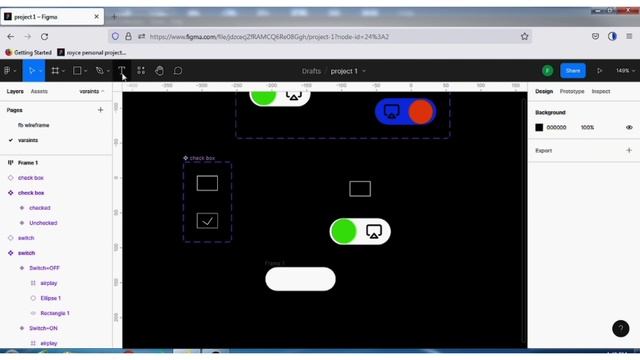Image resolution: width=640 pixels, height=360 pixels.
Task: Select the varaints page
Action: coord(28,140)
